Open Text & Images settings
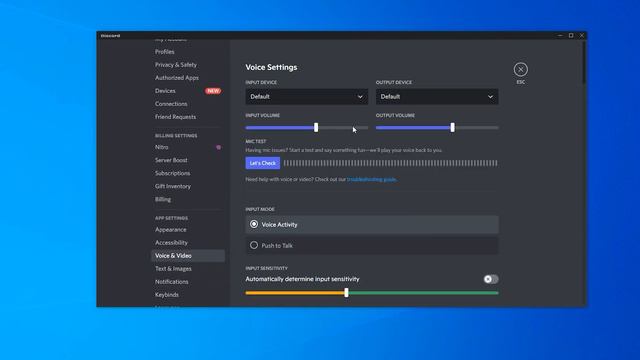The height and width of the screenshot is (360, 640). tap(173, 269)
